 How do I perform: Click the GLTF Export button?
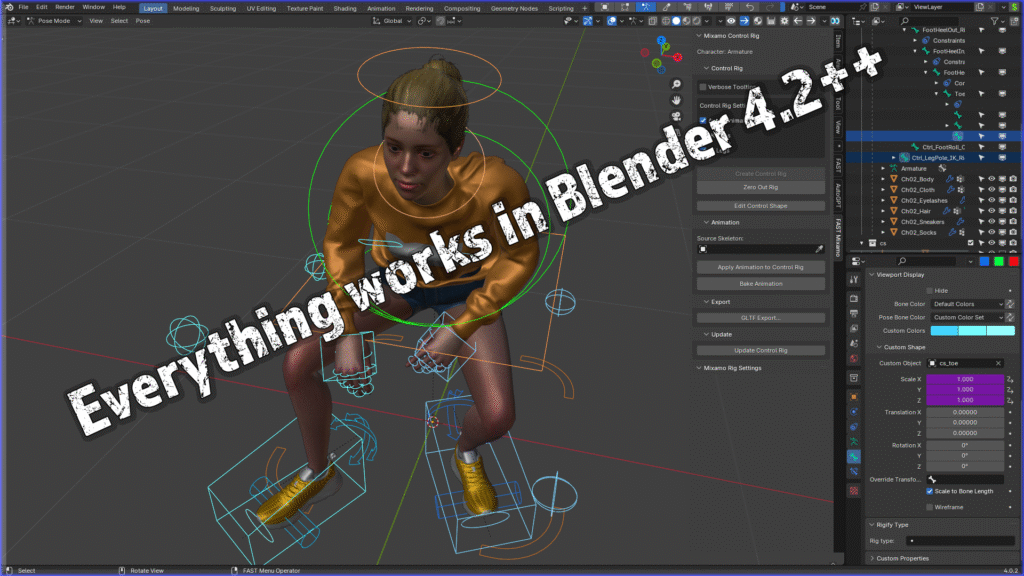pyautogui.click(x=761, y=318)
